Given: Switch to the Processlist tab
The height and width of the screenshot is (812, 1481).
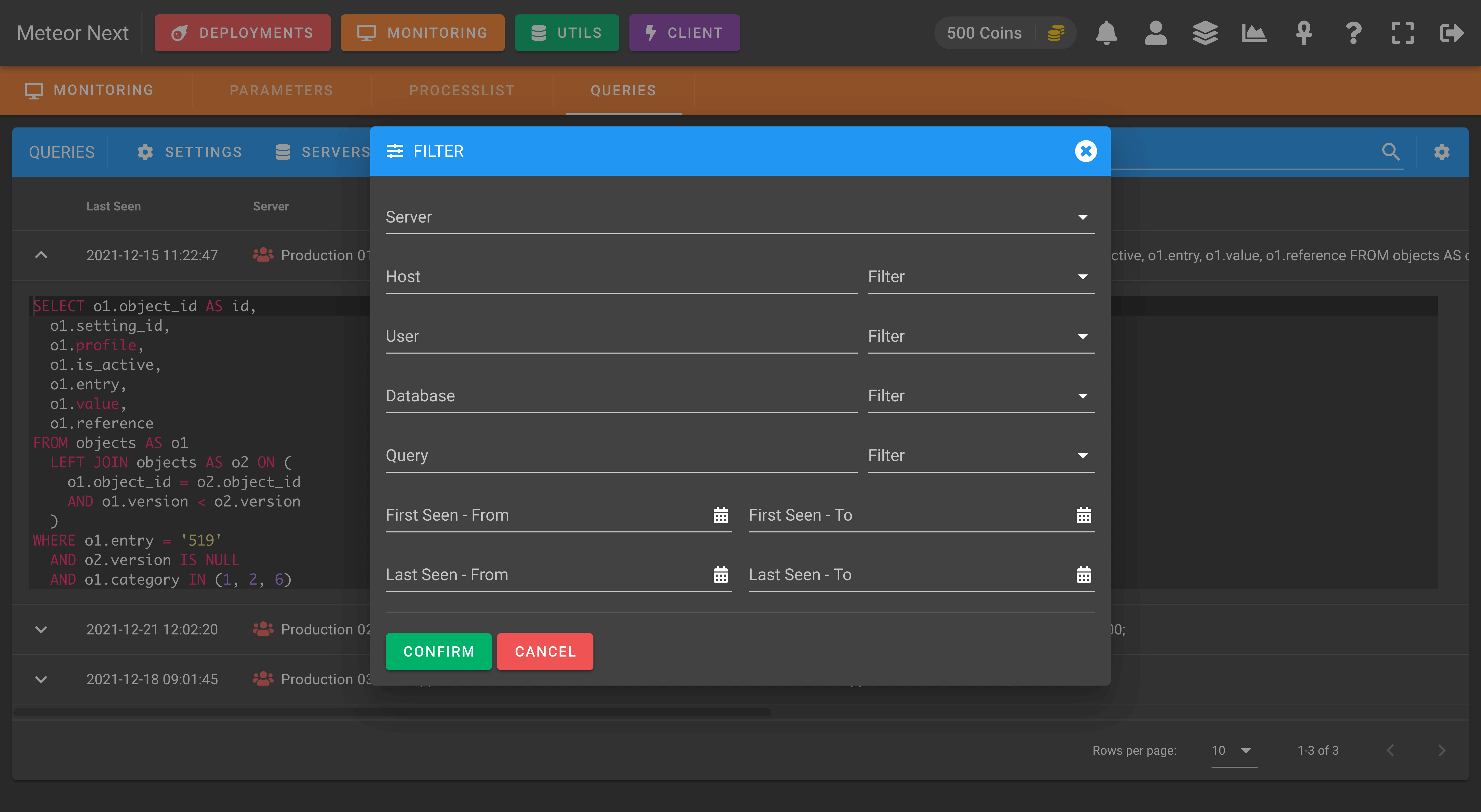Looking at the screenshot, I should pyautogui.click(x=462, y=91).
